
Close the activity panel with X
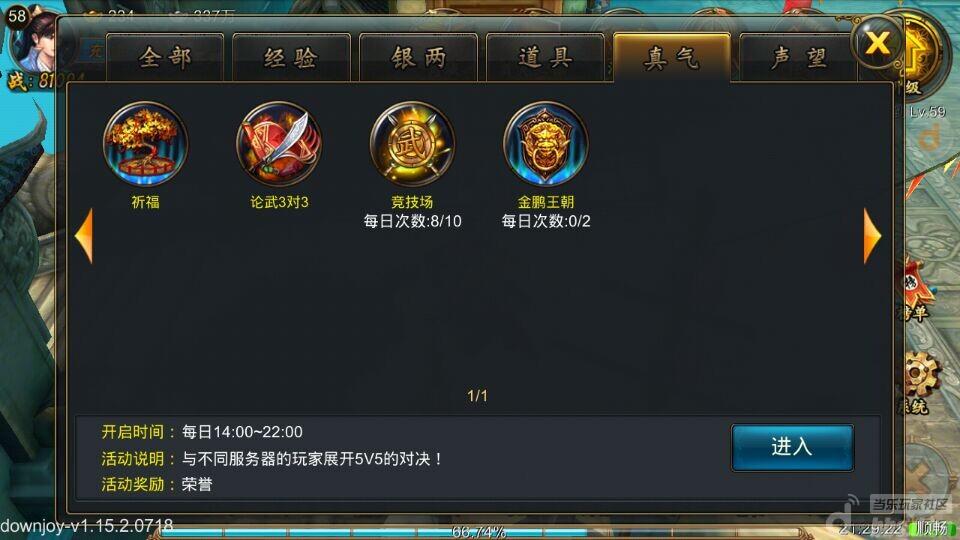[x=877, y=43]
